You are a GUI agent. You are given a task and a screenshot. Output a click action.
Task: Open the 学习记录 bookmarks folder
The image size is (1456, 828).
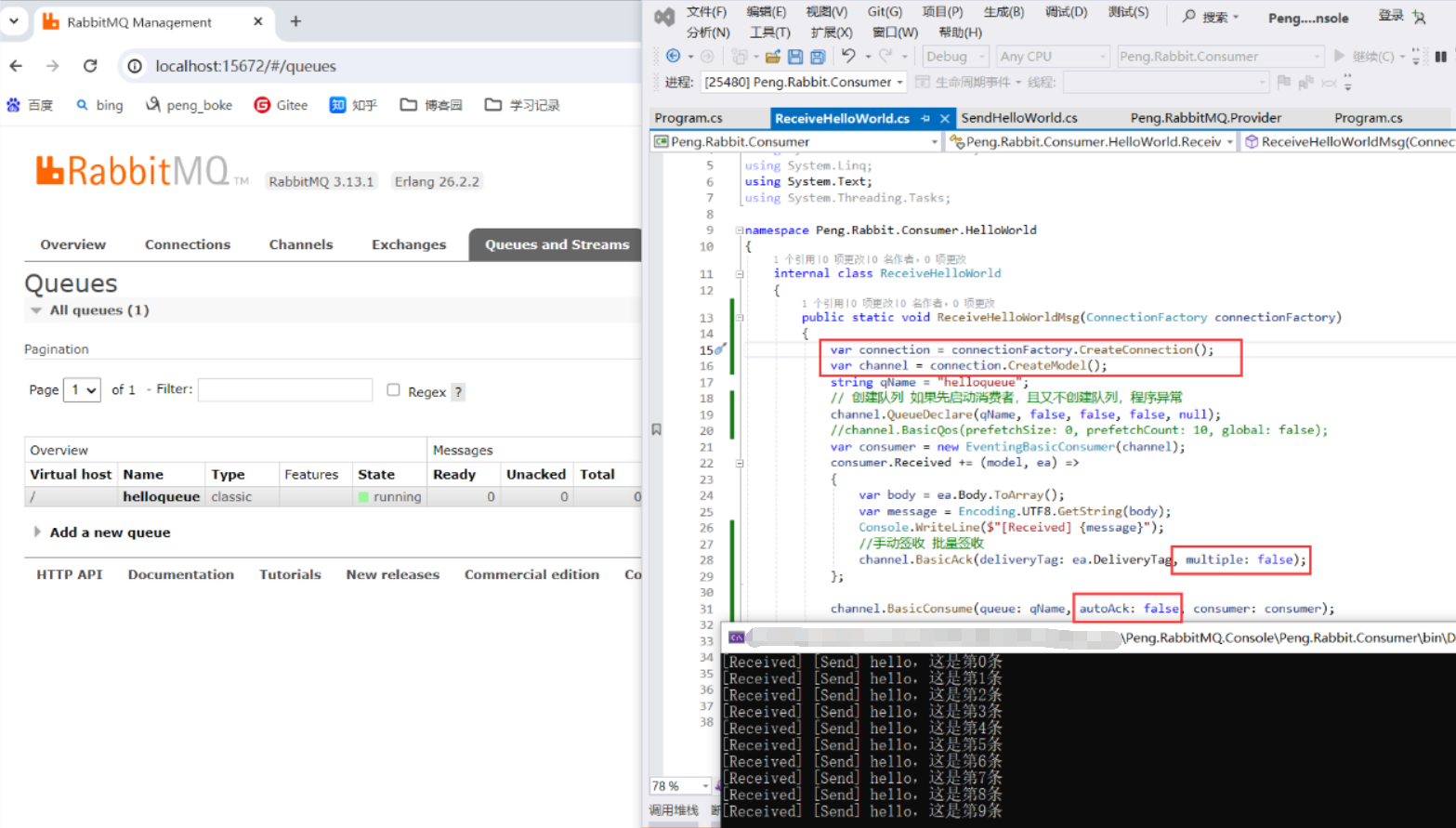522,105
